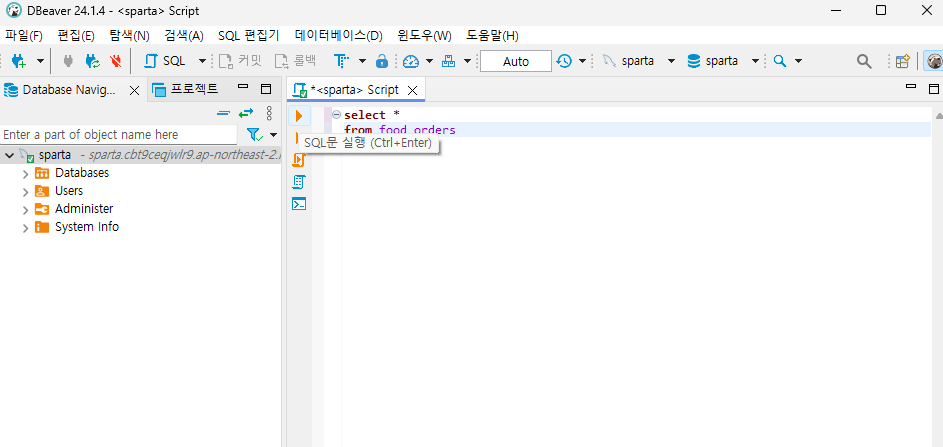Click the Reconnect plug icon with green arrows
Image resolution: width=943 pixels, height=447 pixels.
[93, 61]
